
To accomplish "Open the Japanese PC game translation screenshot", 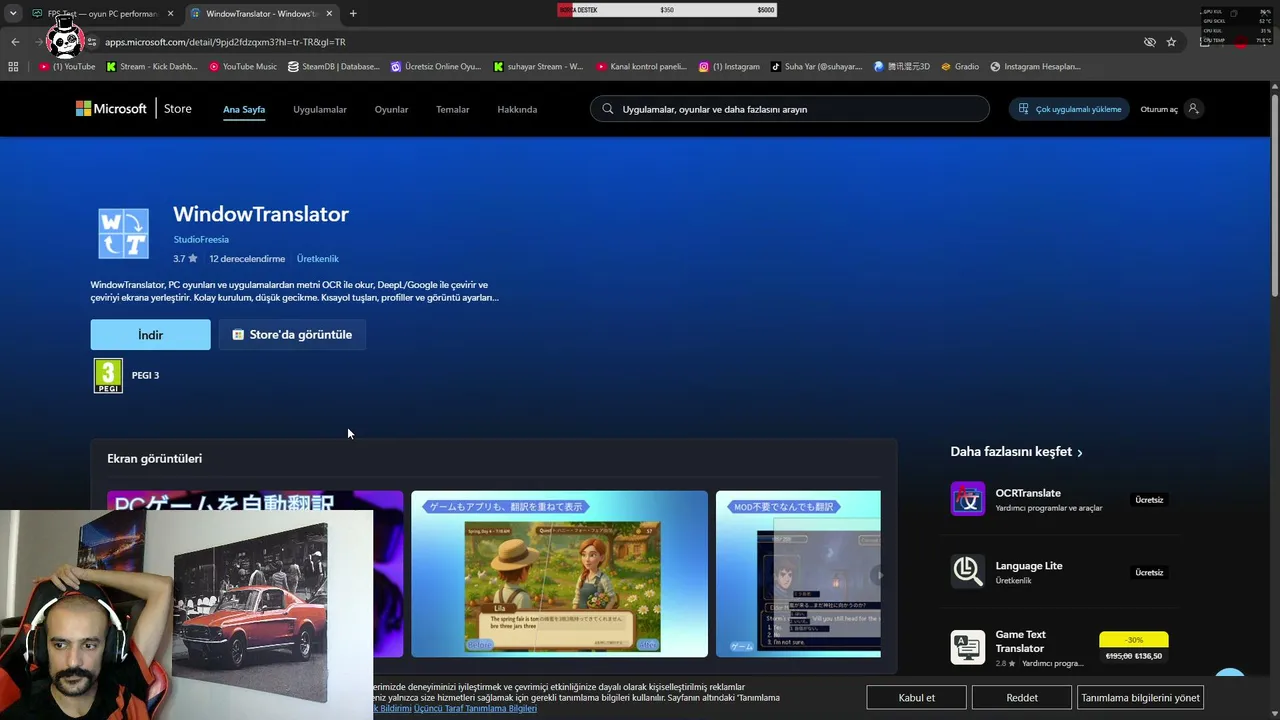I will [255, 574].
